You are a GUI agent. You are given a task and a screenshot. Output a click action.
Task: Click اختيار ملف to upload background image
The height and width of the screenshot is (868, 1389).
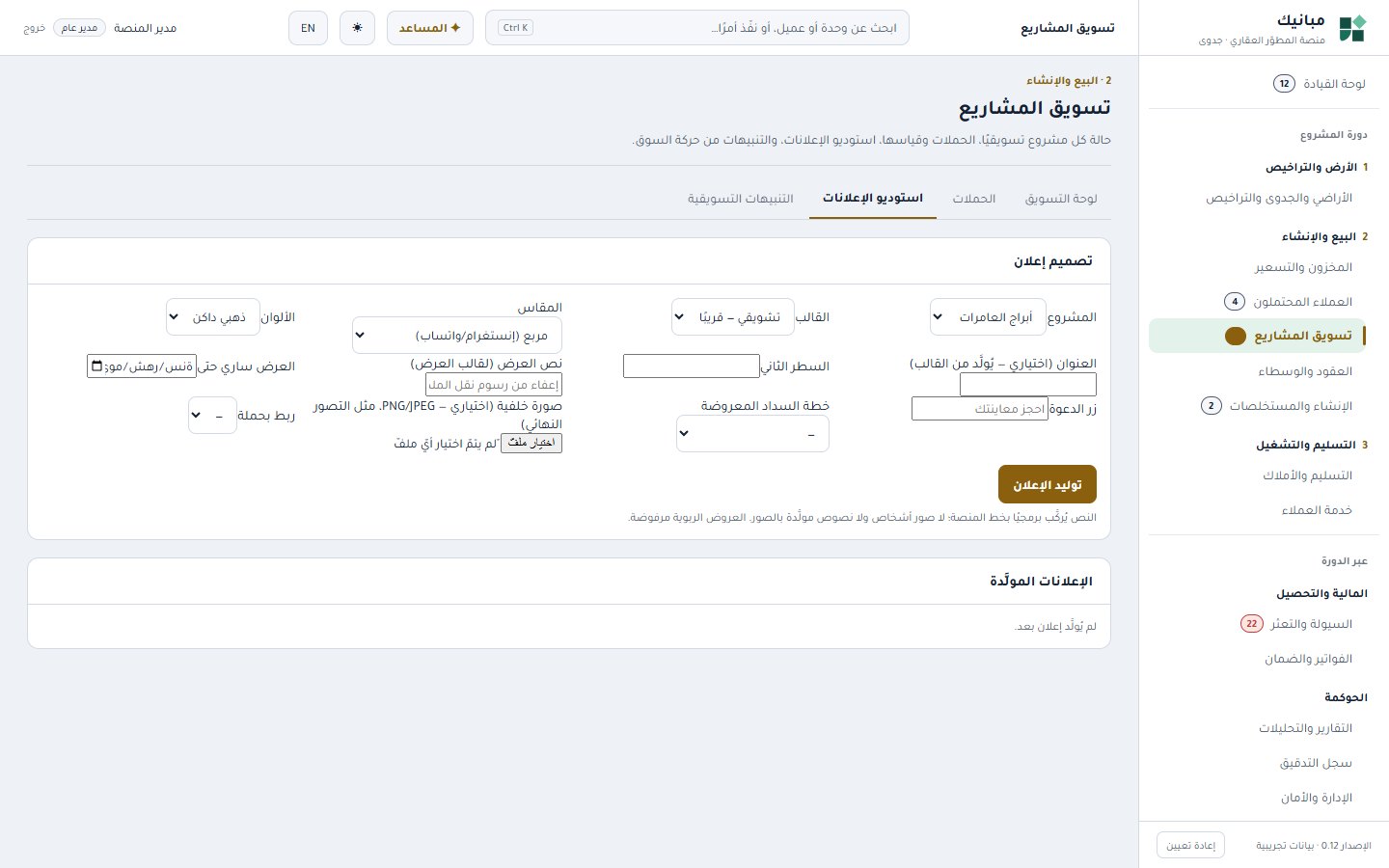531,443
